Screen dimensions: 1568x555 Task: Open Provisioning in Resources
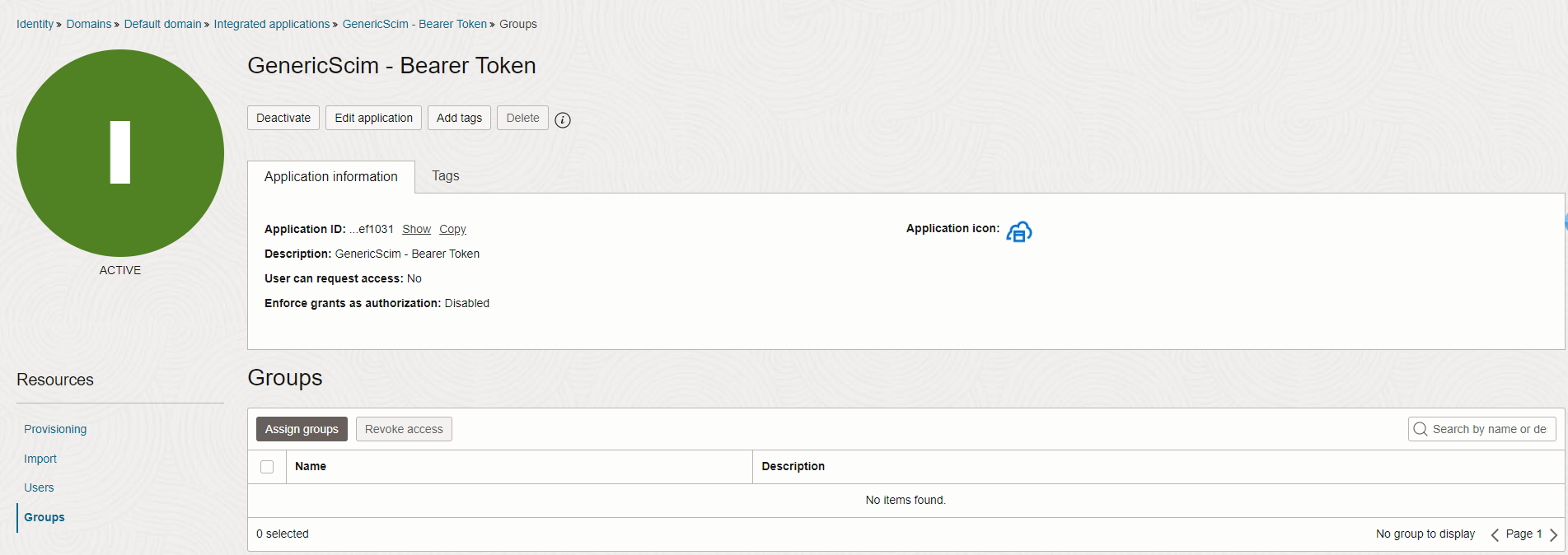tap(55, 429)
